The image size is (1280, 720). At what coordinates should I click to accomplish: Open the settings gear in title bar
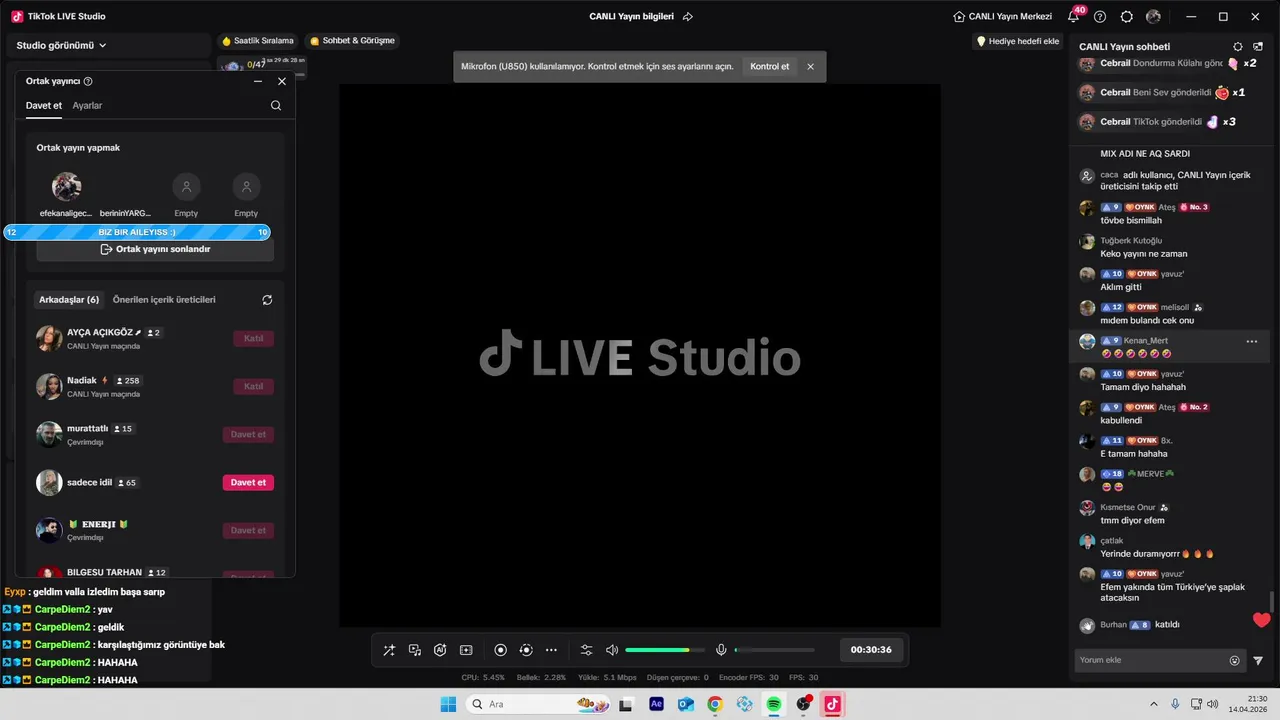click(1127, 17)
